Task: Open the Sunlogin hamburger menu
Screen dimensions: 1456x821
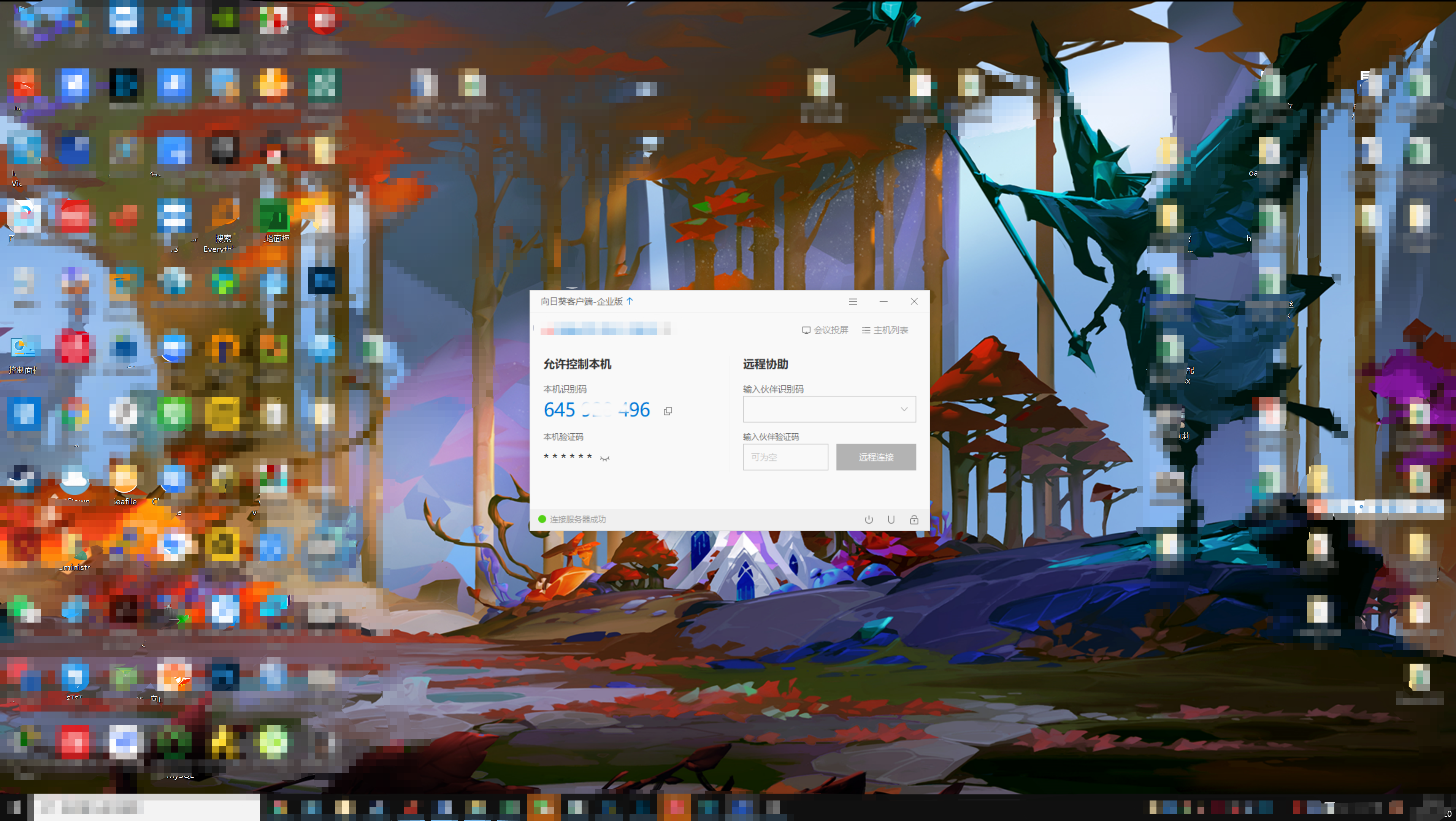Action: (853, 302)
